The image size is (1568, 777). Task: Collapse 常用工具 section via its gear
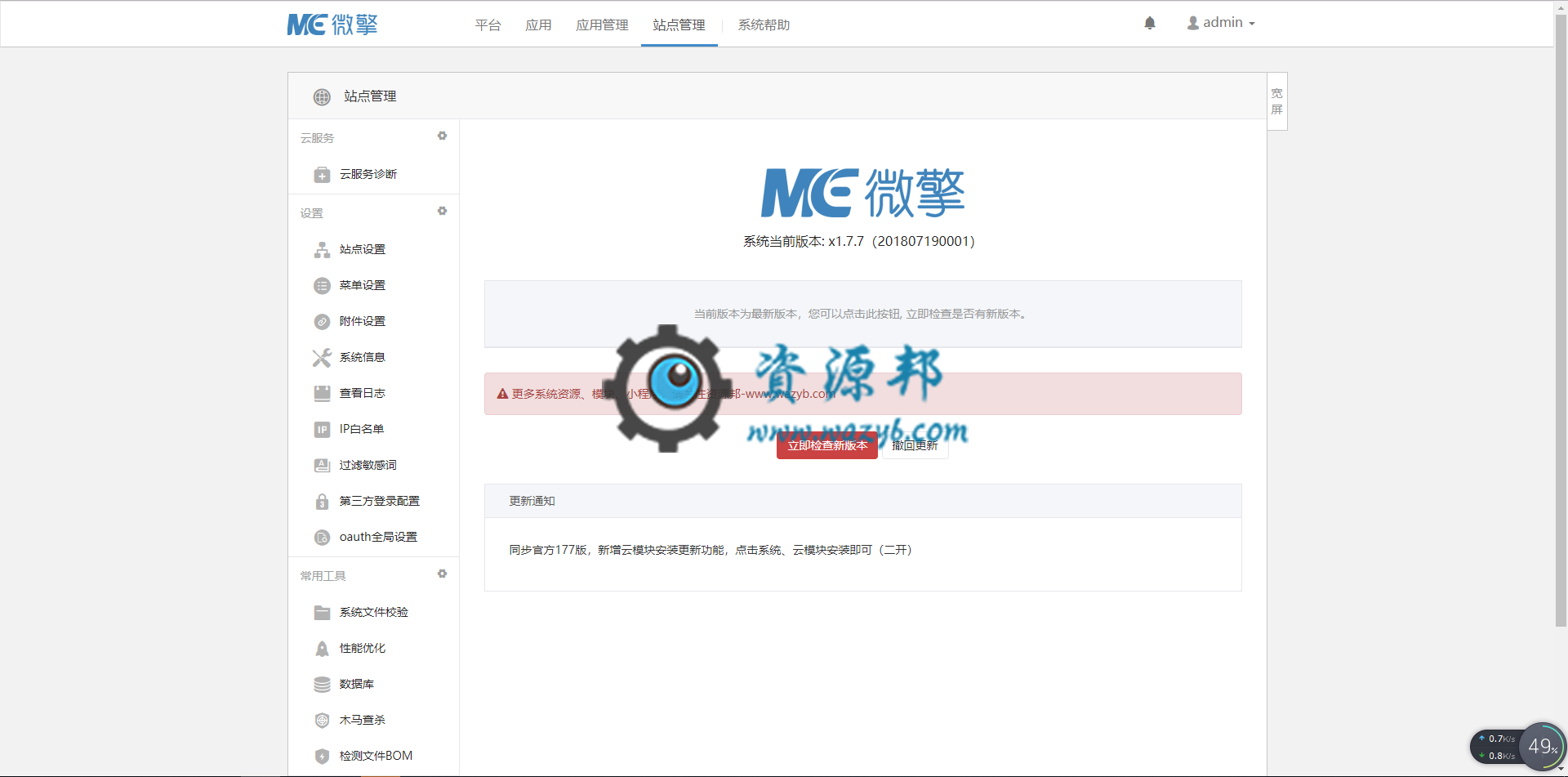point(442,574)
